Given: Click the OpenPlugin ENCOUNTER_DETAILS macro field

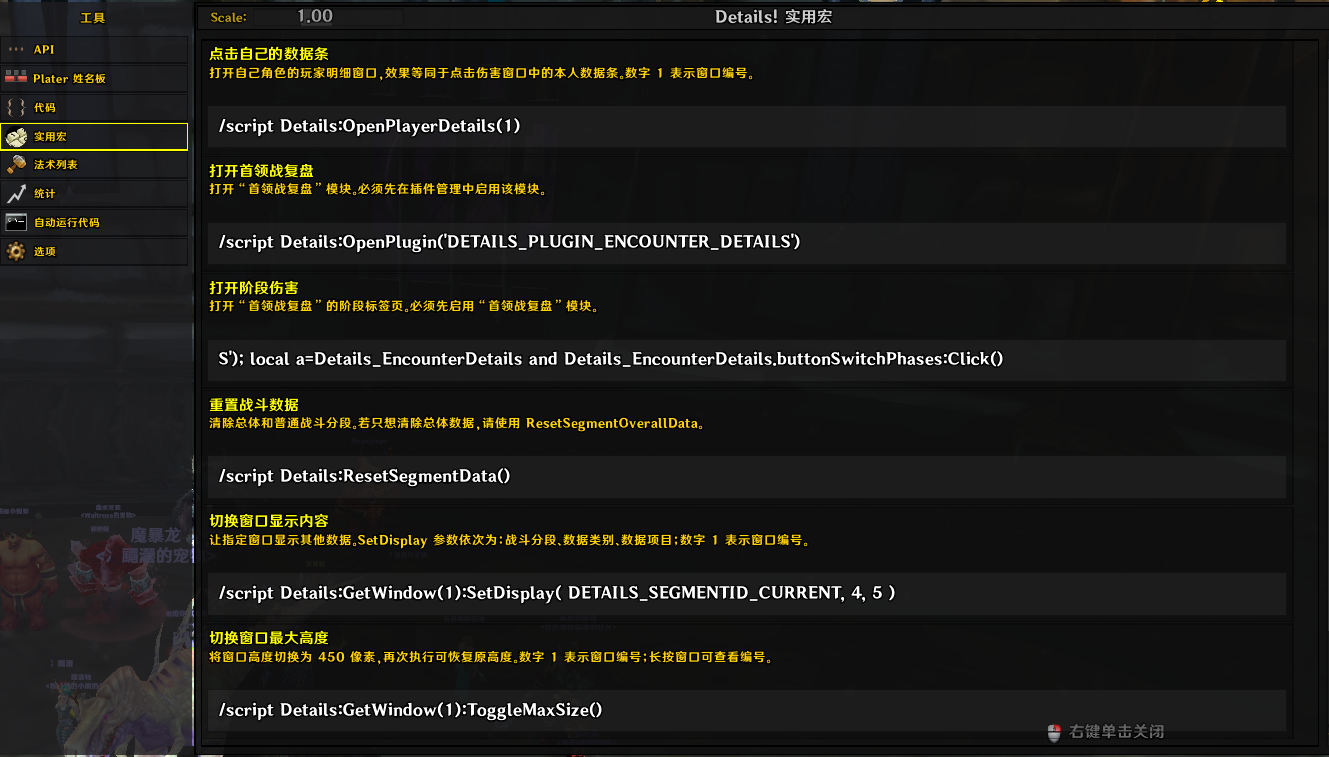Looking at the screenshot, I should [746, 243].
